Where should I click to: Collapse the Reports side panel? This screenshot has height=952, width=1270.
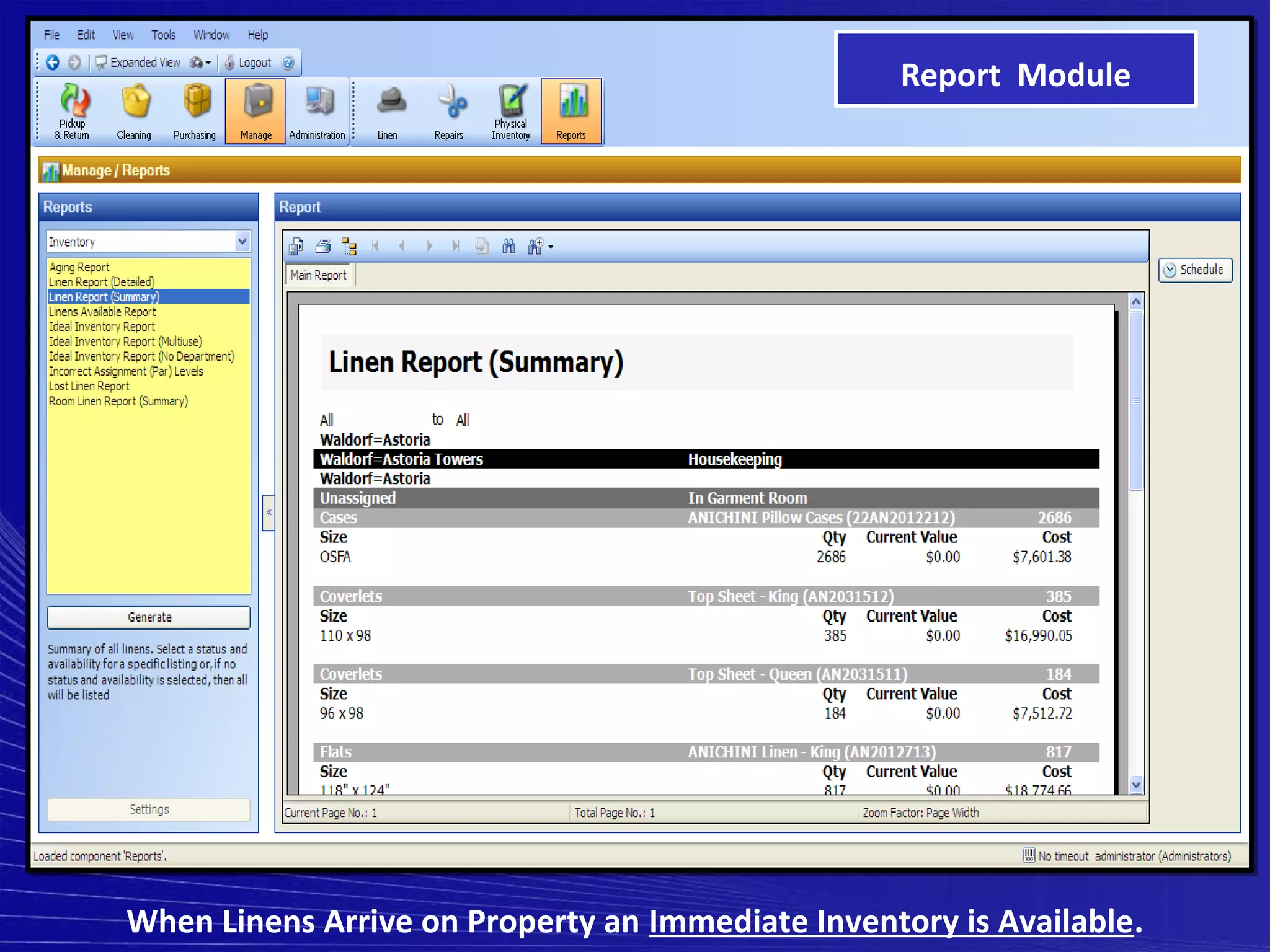click(x=269, y=513)
